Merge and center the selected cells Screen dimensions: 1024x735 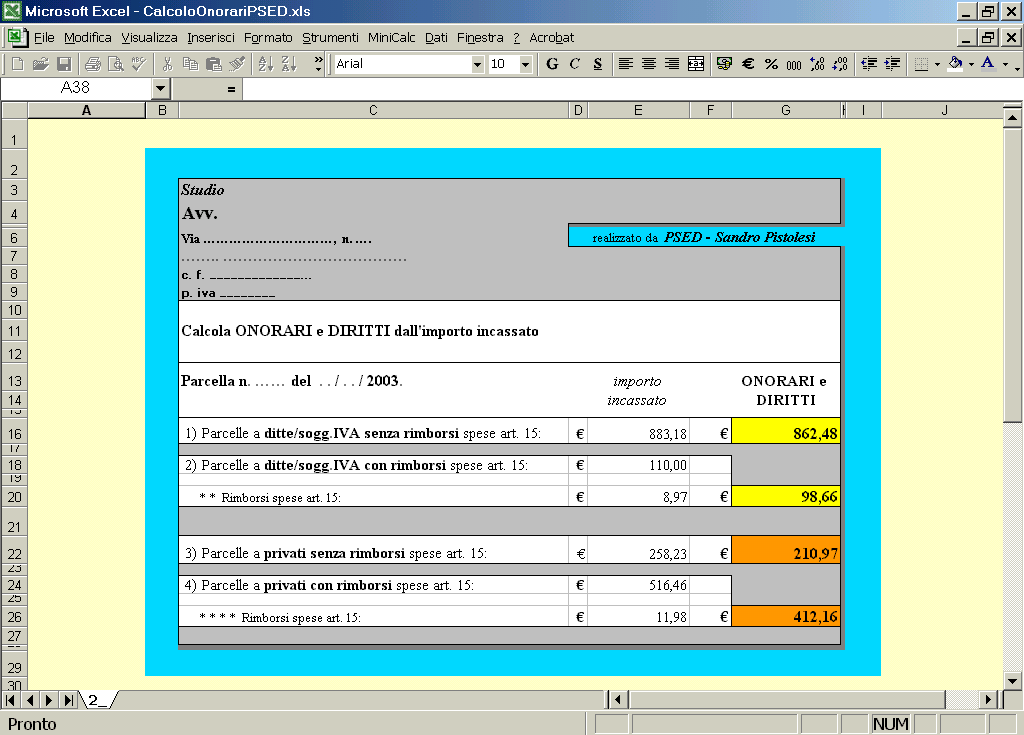click(696, 64)
